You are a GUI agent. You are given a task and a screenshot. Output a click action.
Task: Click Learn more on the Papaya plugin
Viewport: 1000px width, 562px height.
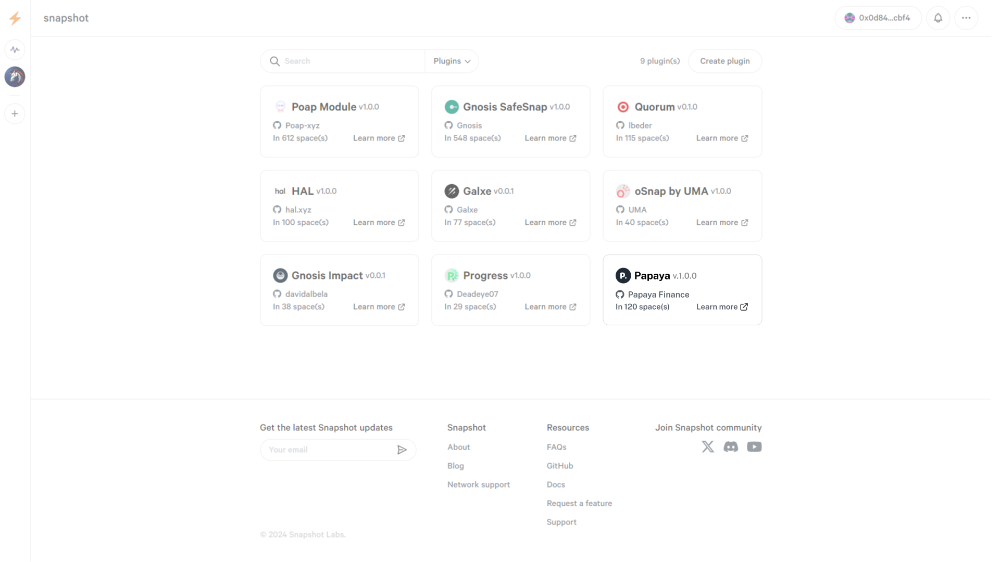pyautogui.click(x=722, y=307)
